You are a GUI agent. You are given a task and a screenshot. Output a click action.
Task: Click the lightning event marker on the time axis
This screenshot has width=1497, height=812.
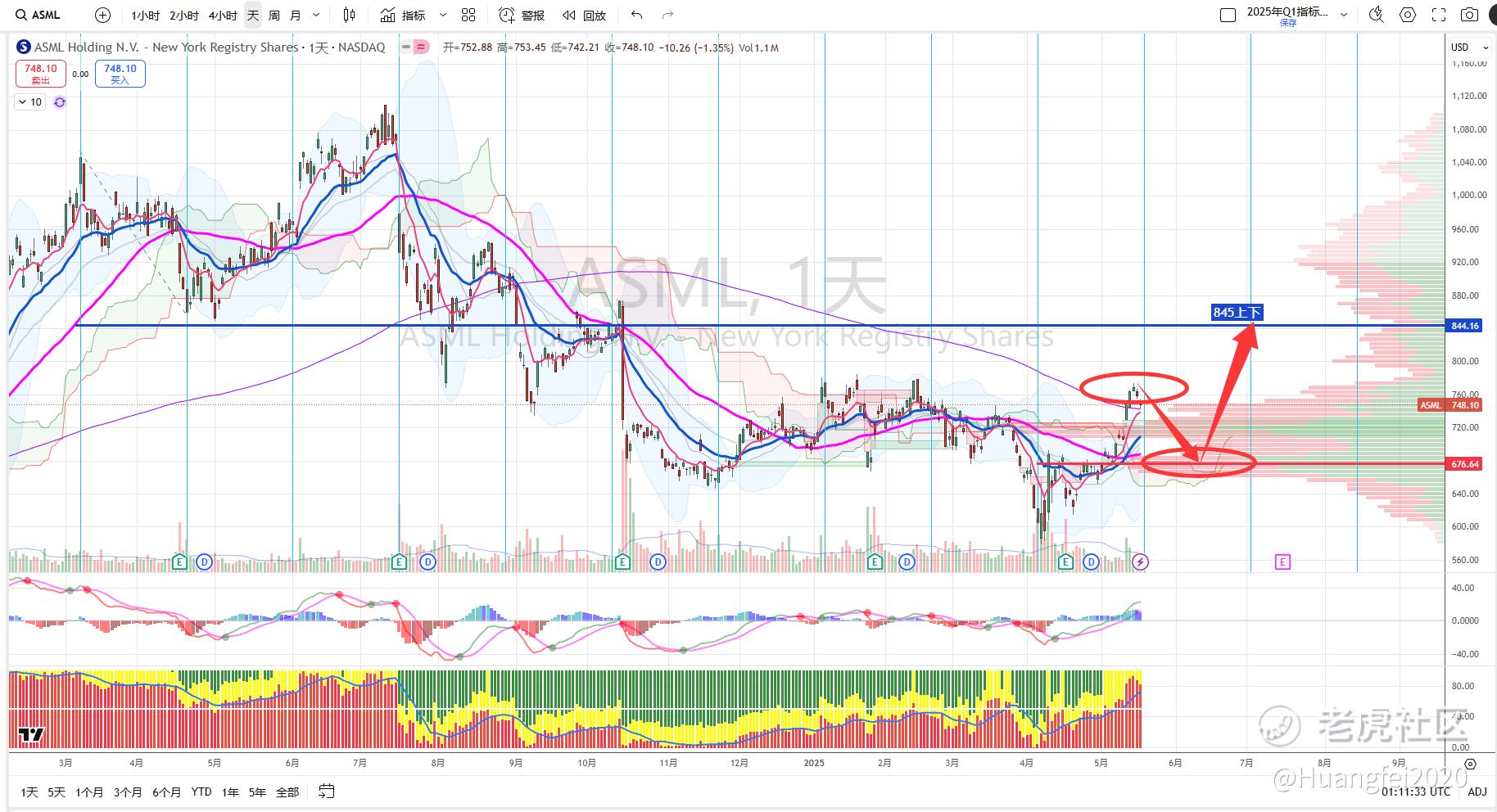point(1141,562)
